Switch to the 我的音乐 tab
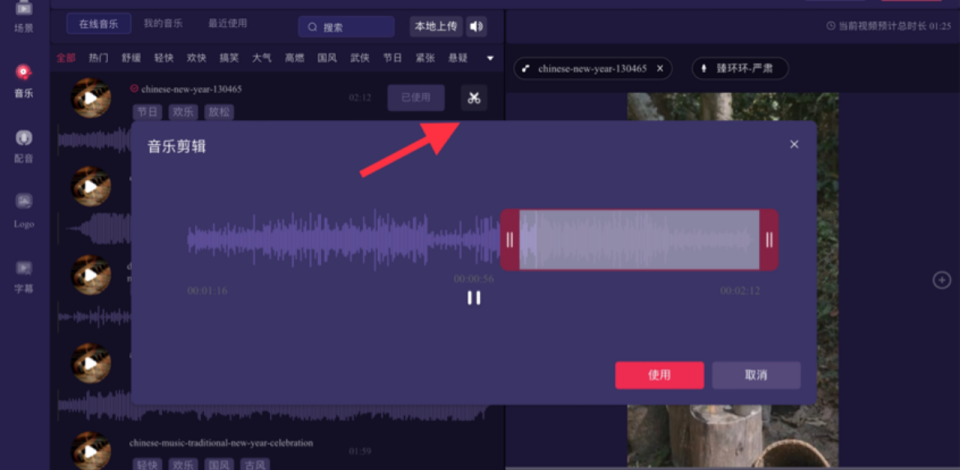Screen dimensions: 960x470 pyautogui.click(x=163, y=23)
